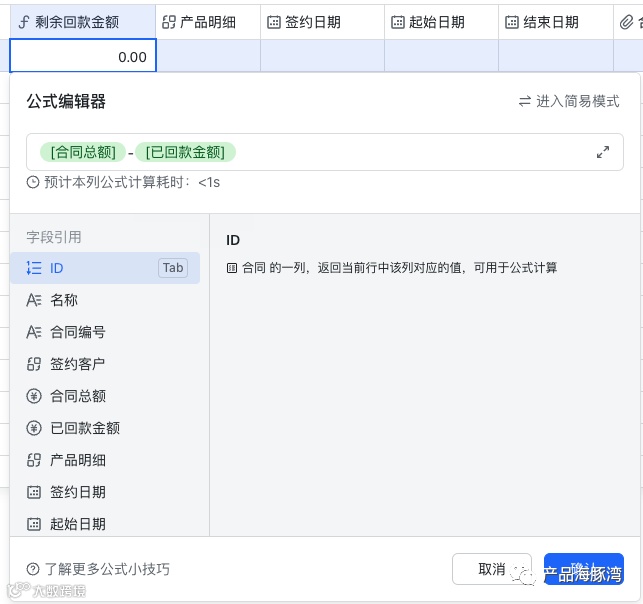
Task: Click the 产品明细 column header
Action: click(208, 22)
